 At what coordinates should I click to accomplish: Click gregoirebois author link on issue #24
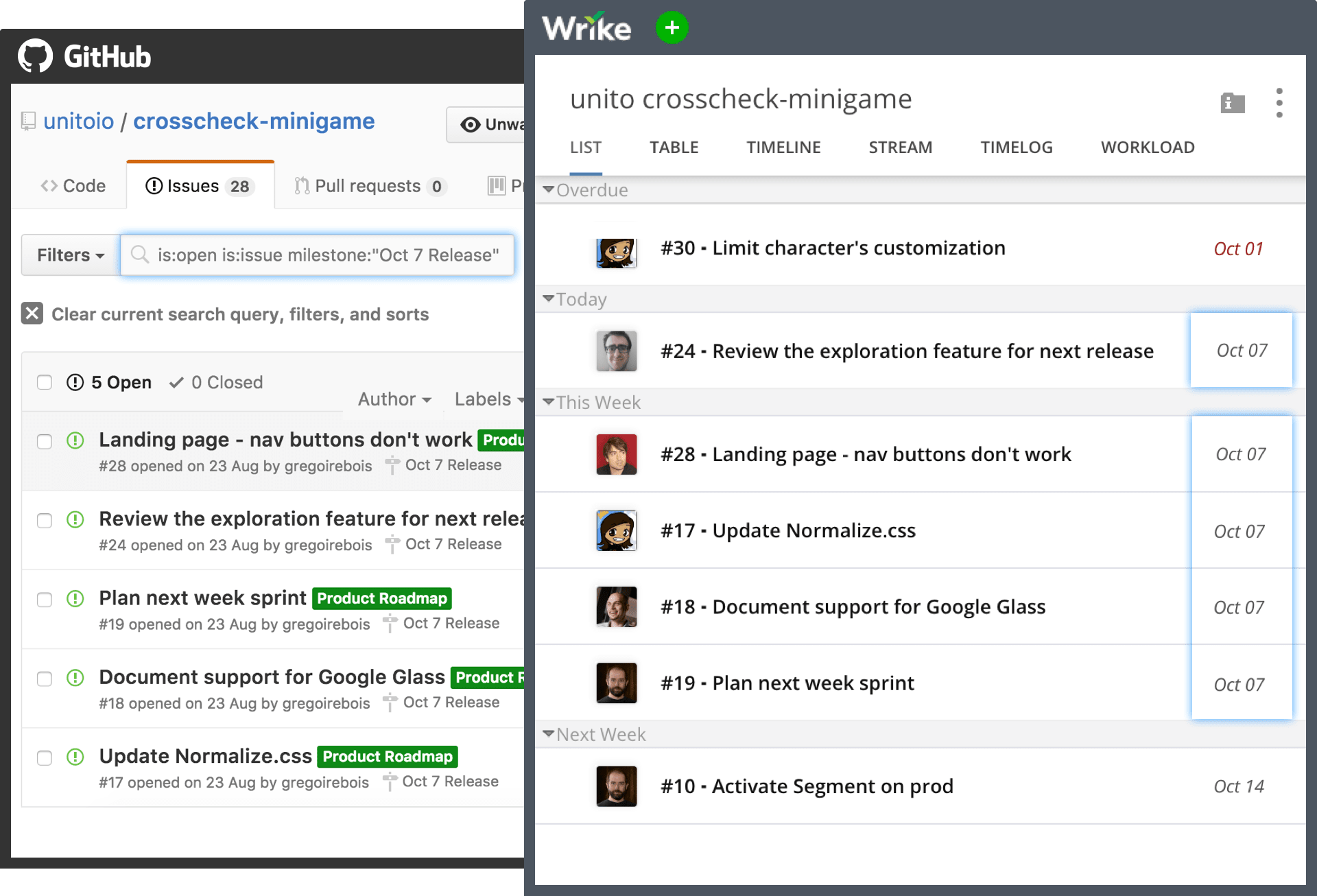click(328, 545)
